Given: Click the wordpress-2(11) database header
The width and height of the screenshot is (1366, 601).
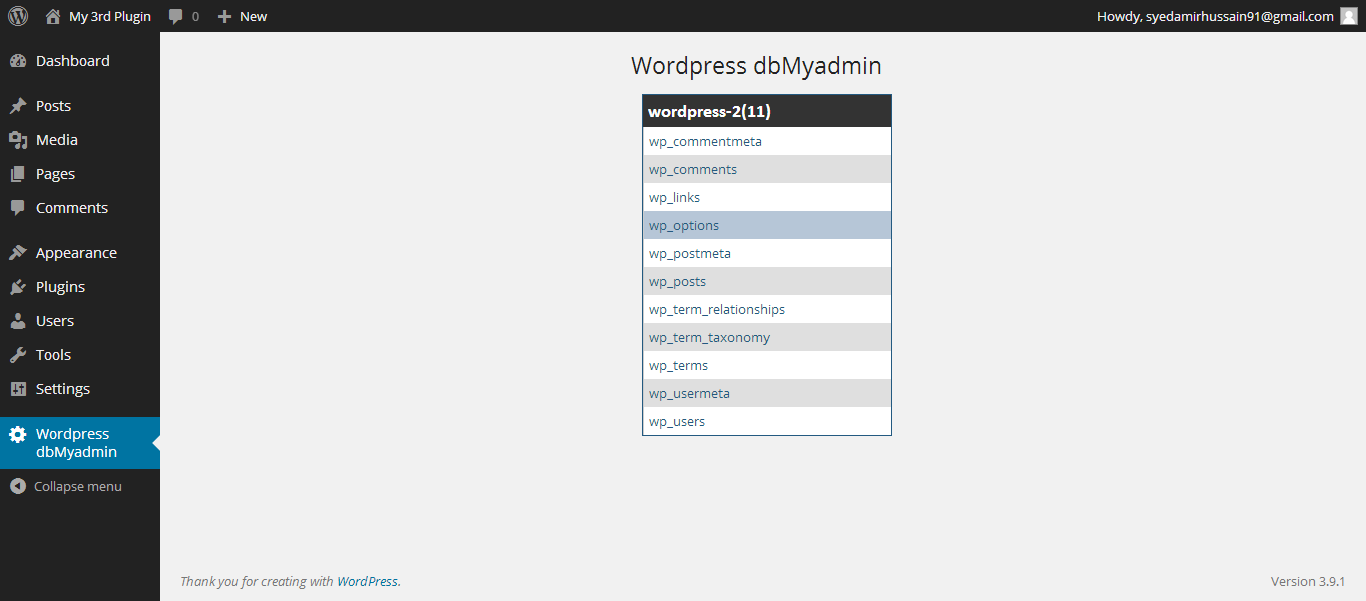Looking at the screenshot, I should pyautogui.click(x=767, y=111).
